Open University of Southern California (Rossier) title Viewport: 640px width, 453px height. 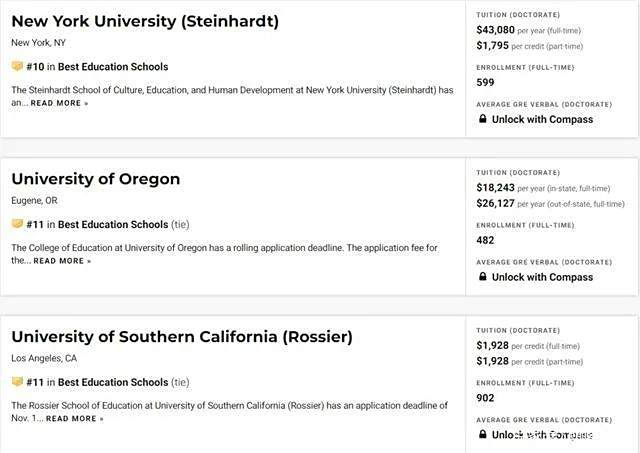click(182, 337)
